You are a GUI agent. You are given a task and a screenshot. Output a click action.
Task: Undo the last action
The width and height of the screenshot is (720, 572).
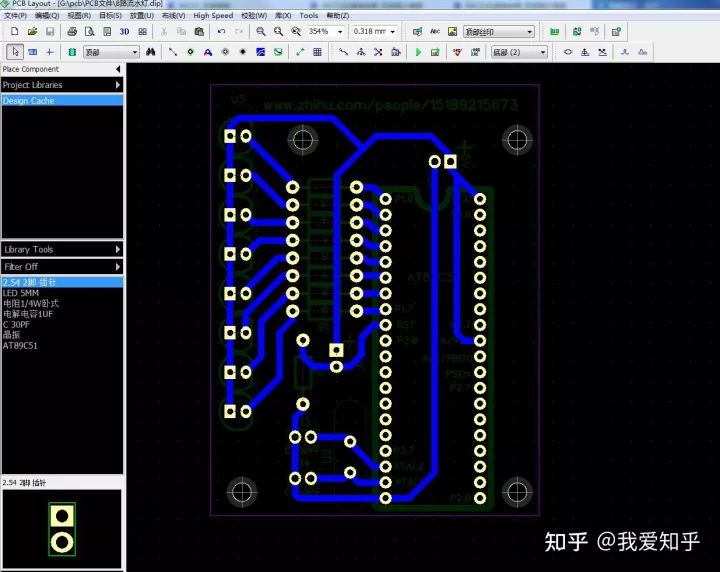[x=221, y=32]
